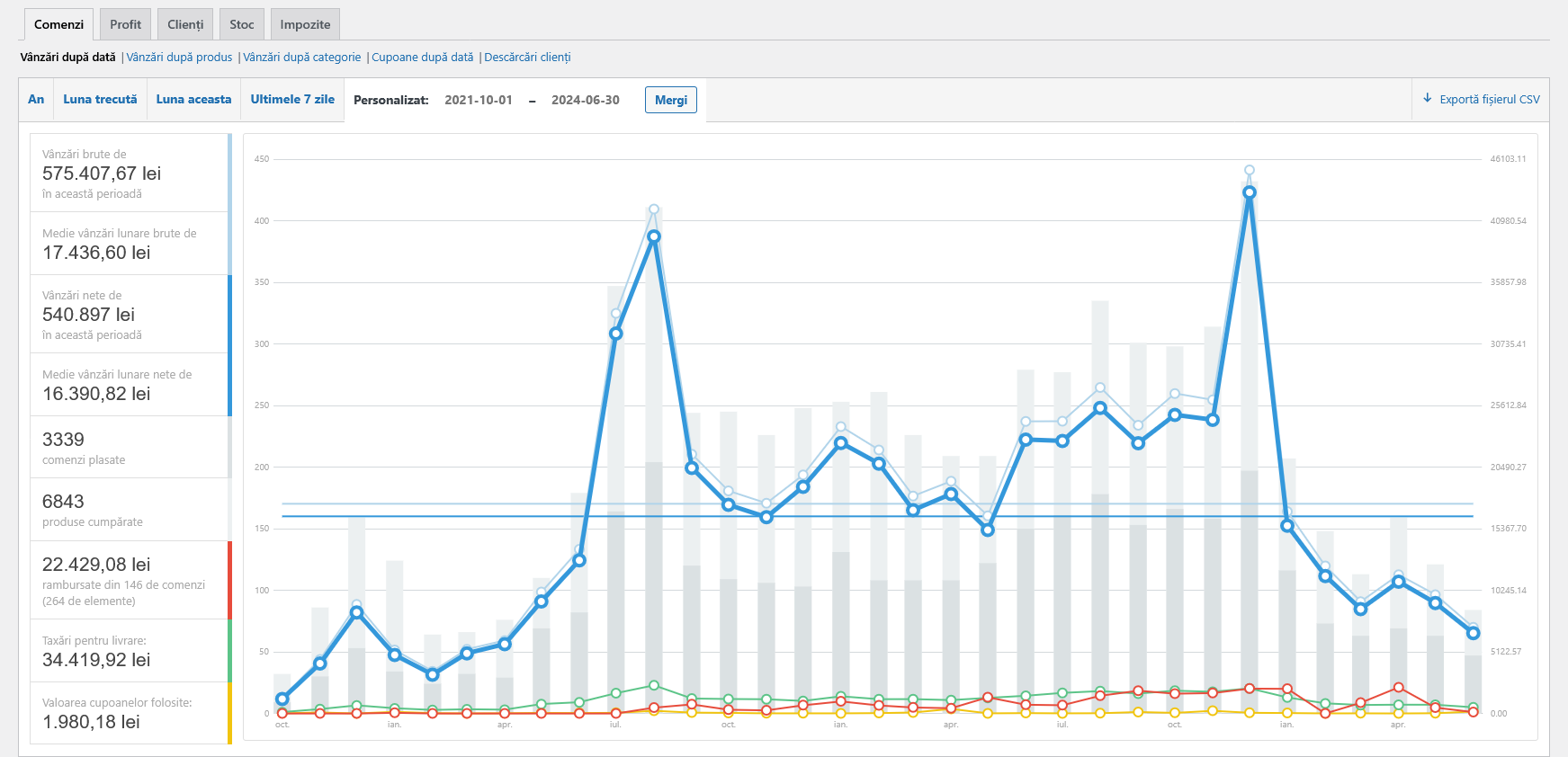Viewport: 1568px width, 757px height.
Task: Click the Mergi button
Action: tap(671, 100)
